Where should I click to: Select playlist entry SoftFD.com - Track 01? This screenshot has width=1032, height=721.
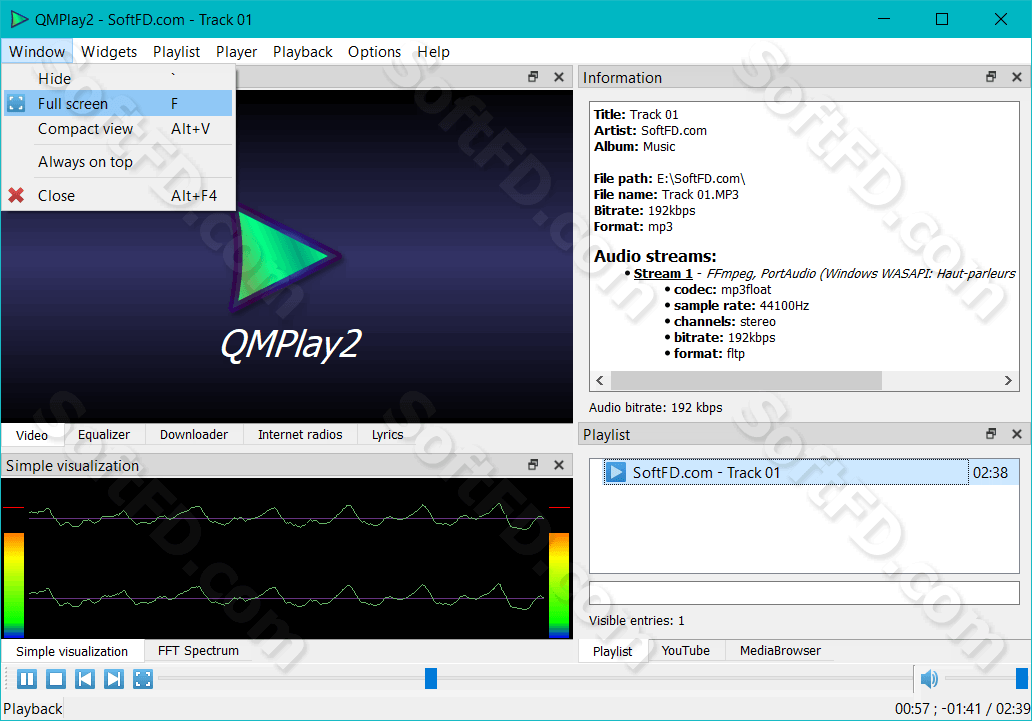pos(811,473)
